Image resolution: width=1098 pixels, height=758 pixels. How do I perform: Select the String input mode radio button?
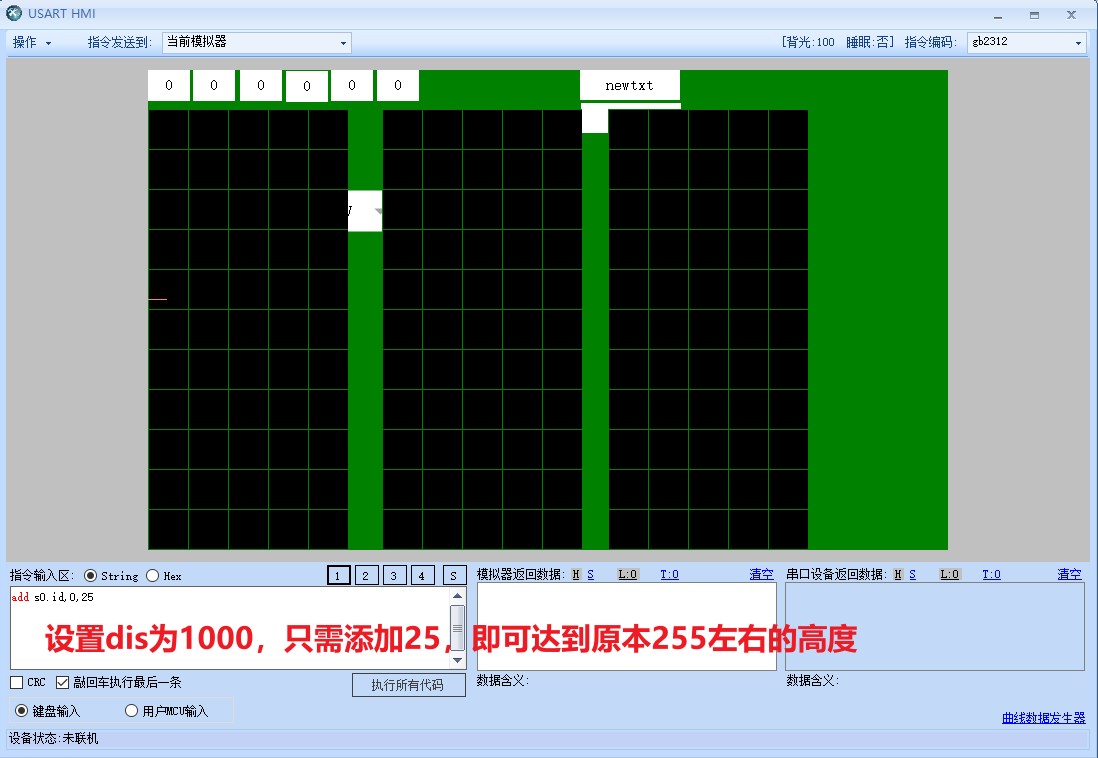pos(91,576)
